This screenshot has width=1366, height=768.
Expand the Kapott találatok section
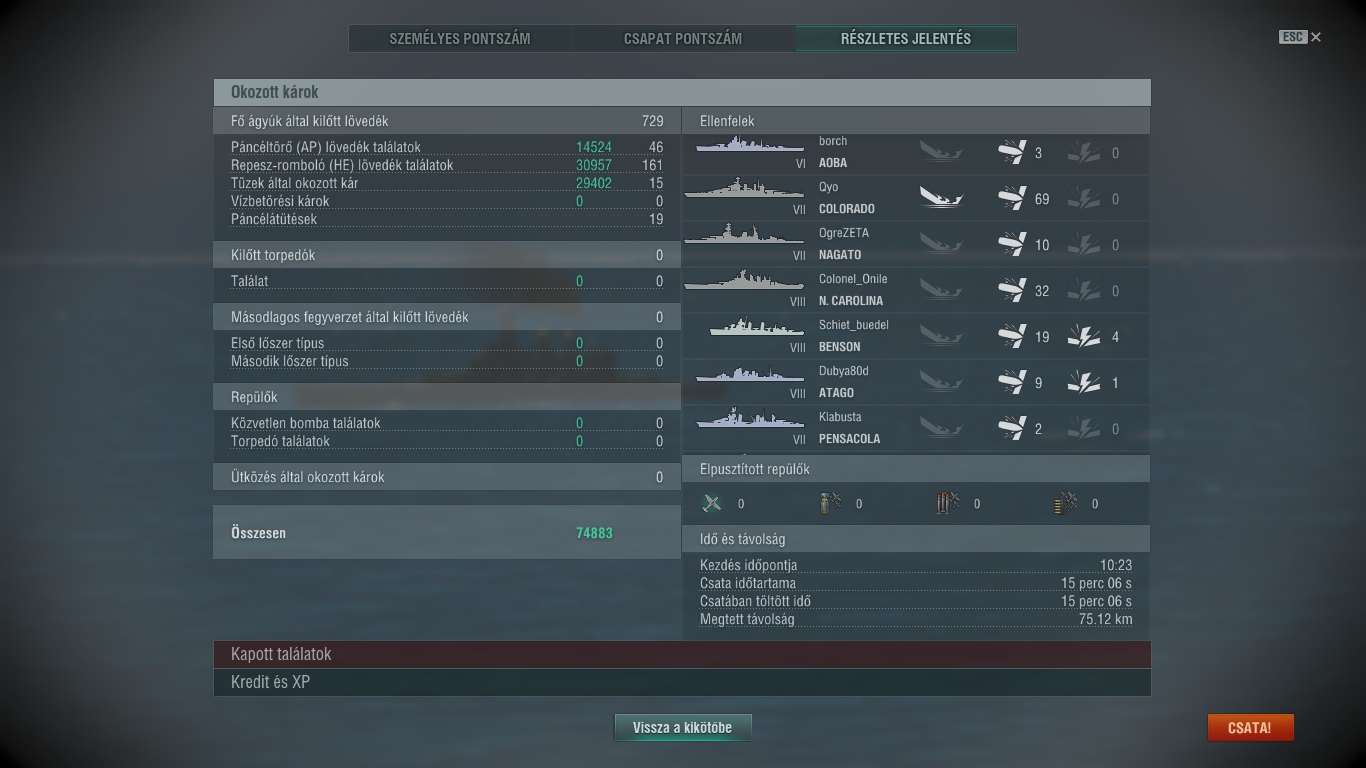pyautogui.click(x=682, y=654)
